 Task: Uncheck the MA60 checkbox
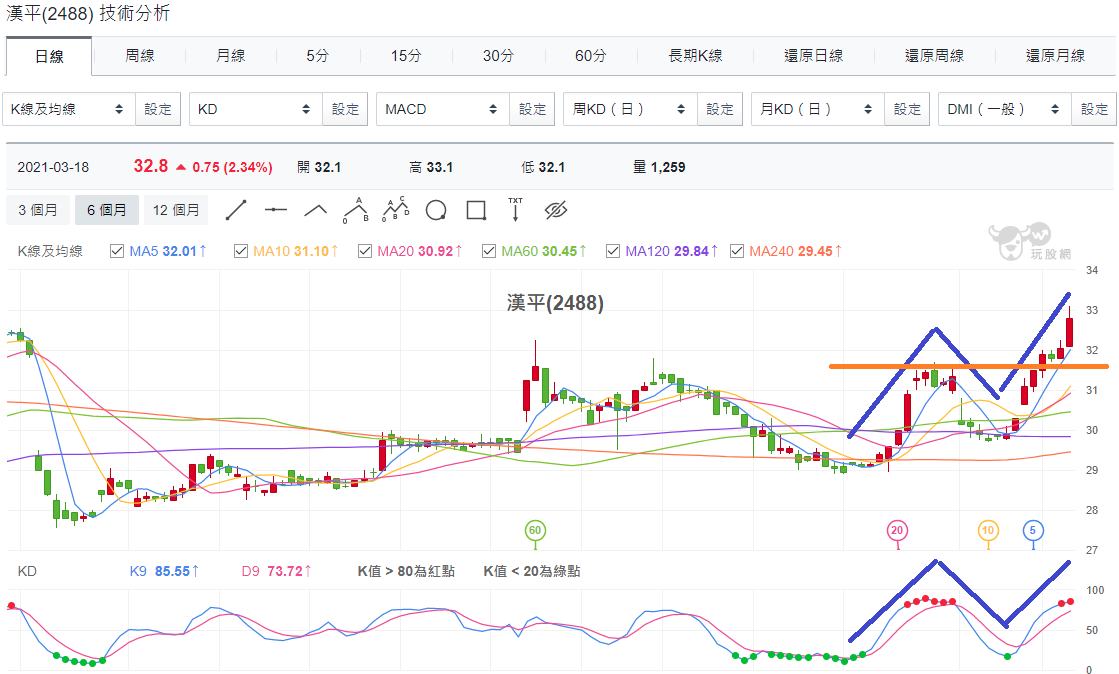coord(489,251)
